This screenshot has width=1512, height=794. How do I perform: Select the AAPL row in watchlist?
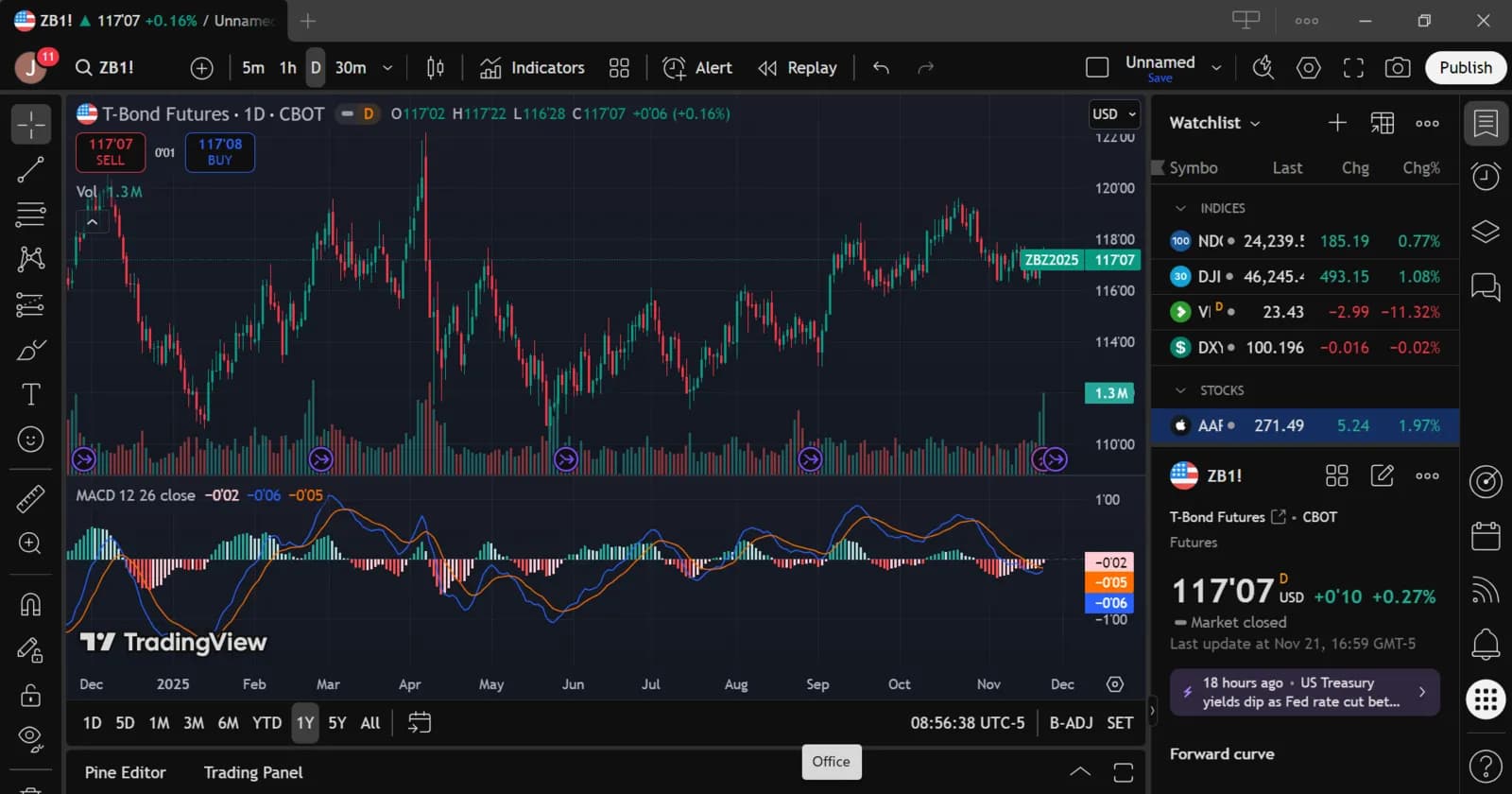pyautogui.click(x=1305, y=426)
